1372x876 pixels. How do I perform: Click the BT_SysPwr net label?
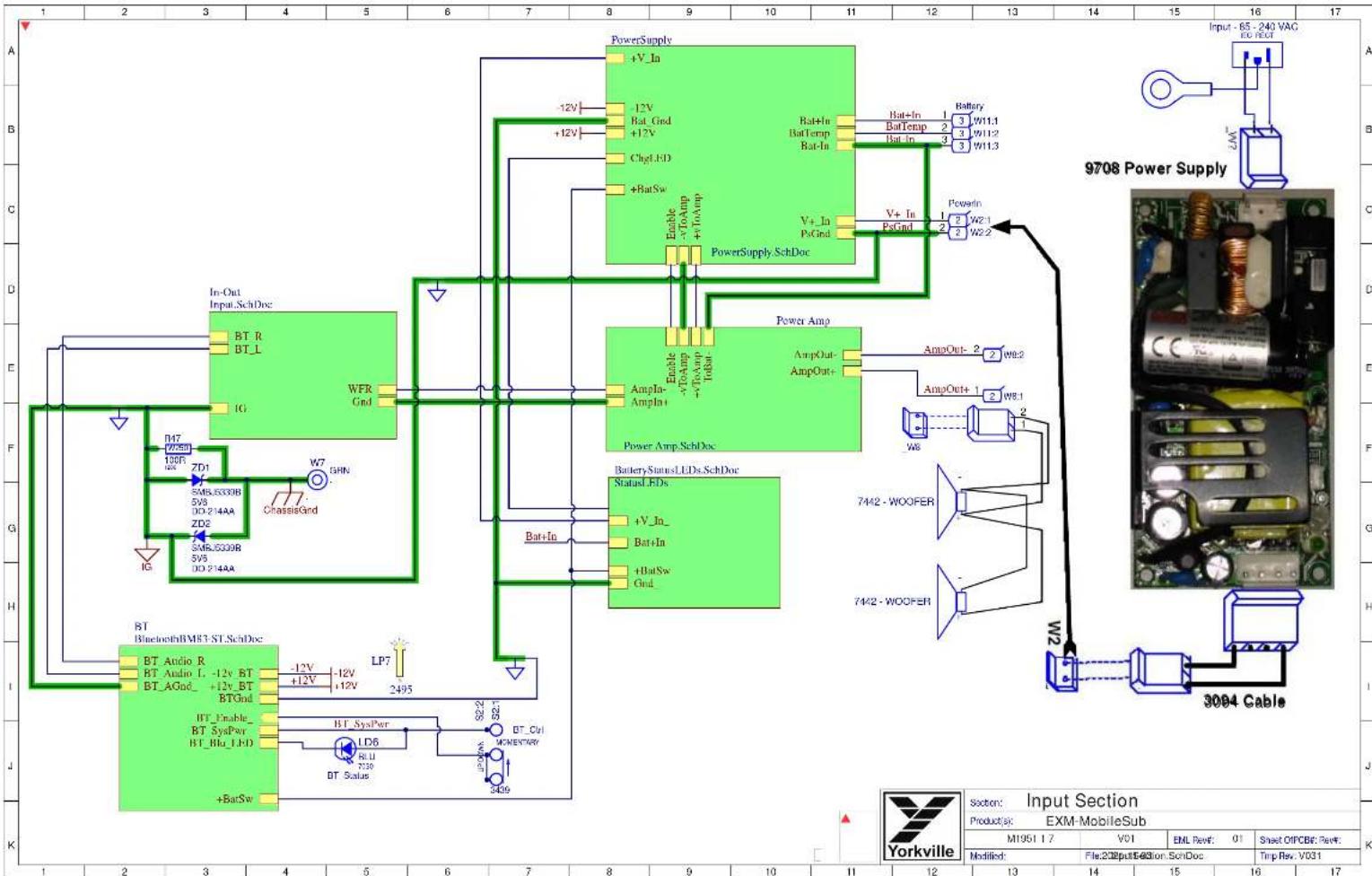(361, 723)
